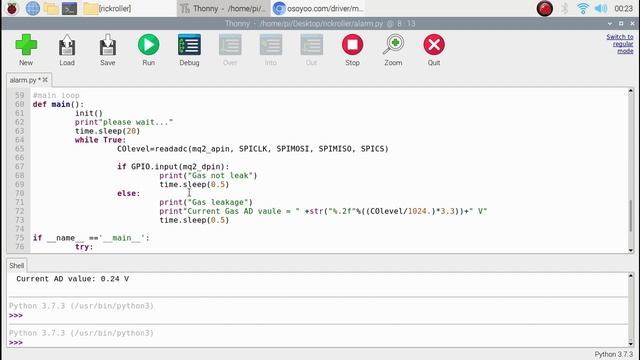Switch to regular mode
Image resolution: width=640 pixels, height=360 pixels.
(x=620, y=44)
